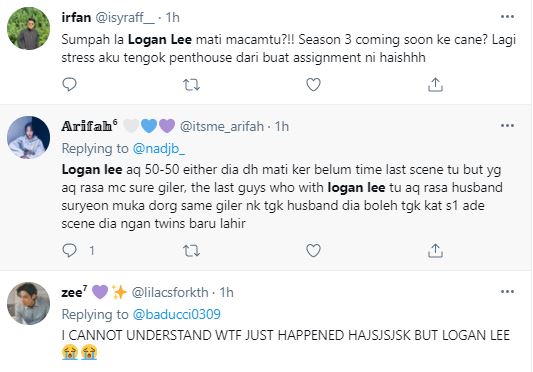Like Arifah's tweet

313,251
